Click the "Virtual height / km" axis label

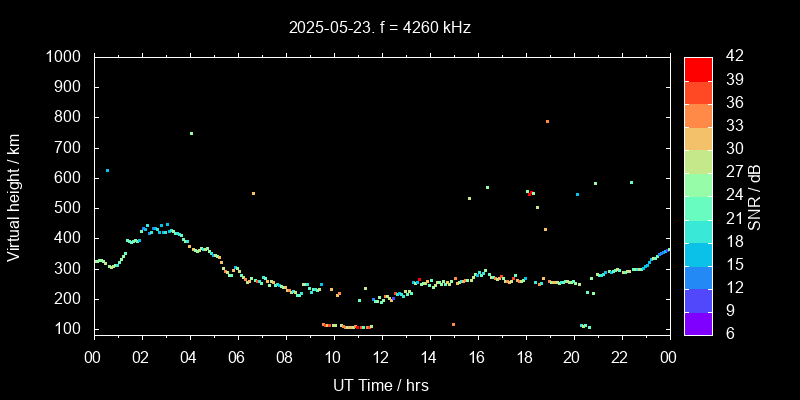(14, 197)
